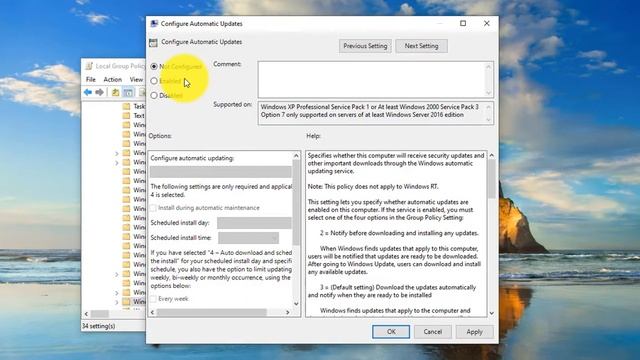Open the Scheduled install day dropdown
The height and width of the screenshot is (360, 640).
pyautogui.click(x=254, y=223)
